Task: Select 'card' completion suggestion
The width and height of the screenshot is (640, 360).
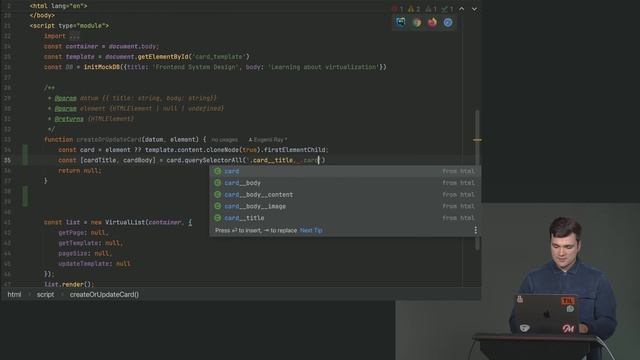Action: (344, 171)
